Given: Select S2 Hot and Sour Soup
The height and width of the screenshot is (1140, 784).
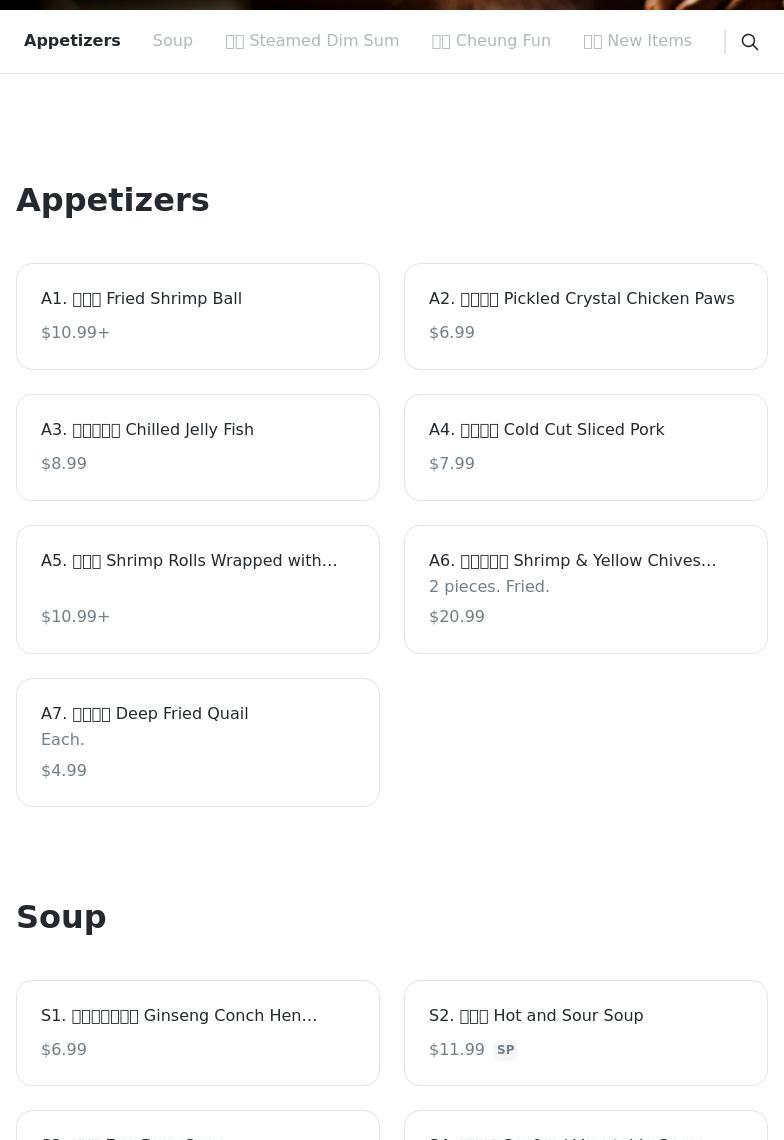Looking at the screenshot, I should (x=586, y=1032).
